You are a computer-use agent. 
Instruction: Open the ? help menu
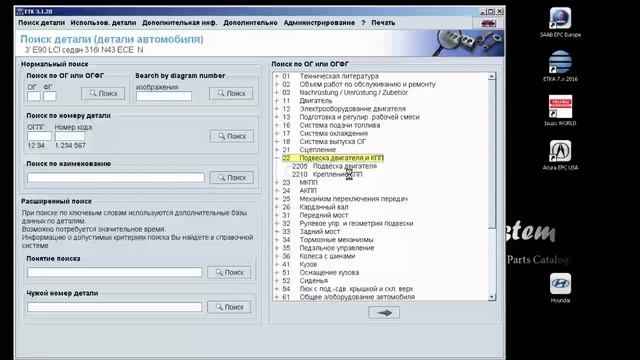[363, 23]
